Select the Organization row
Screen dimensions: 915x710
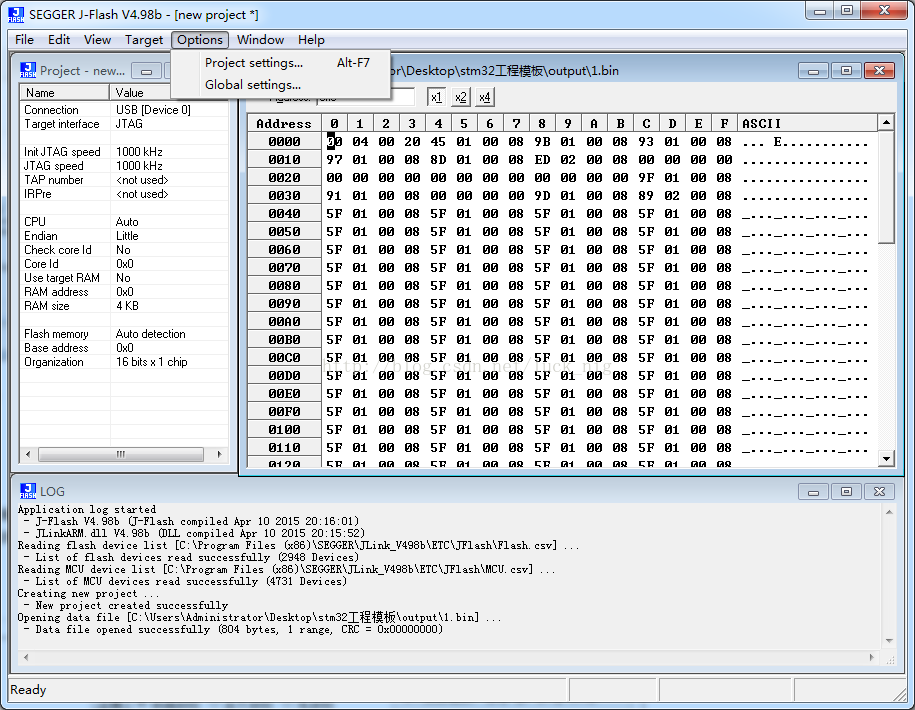pyautogui.click(x=124, y=362)
